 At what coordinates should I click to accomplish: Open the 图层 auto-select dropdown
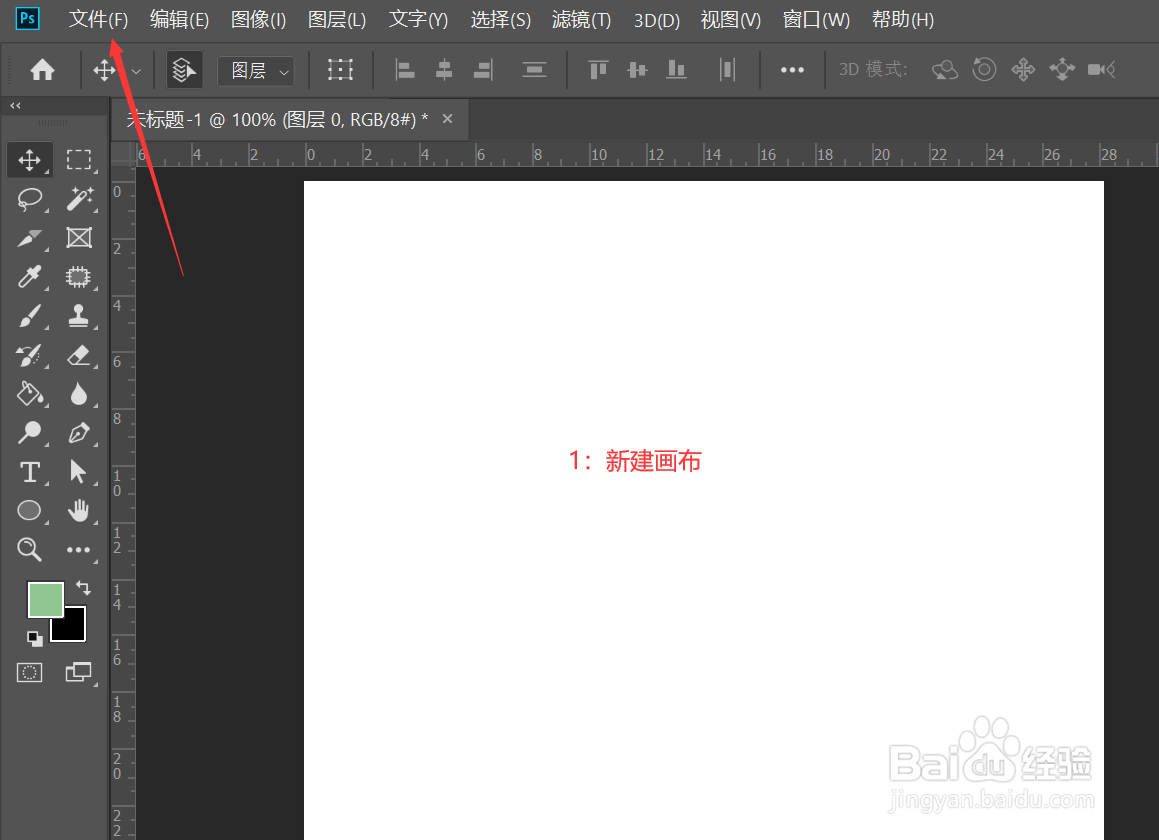click(x=256, y=70)
